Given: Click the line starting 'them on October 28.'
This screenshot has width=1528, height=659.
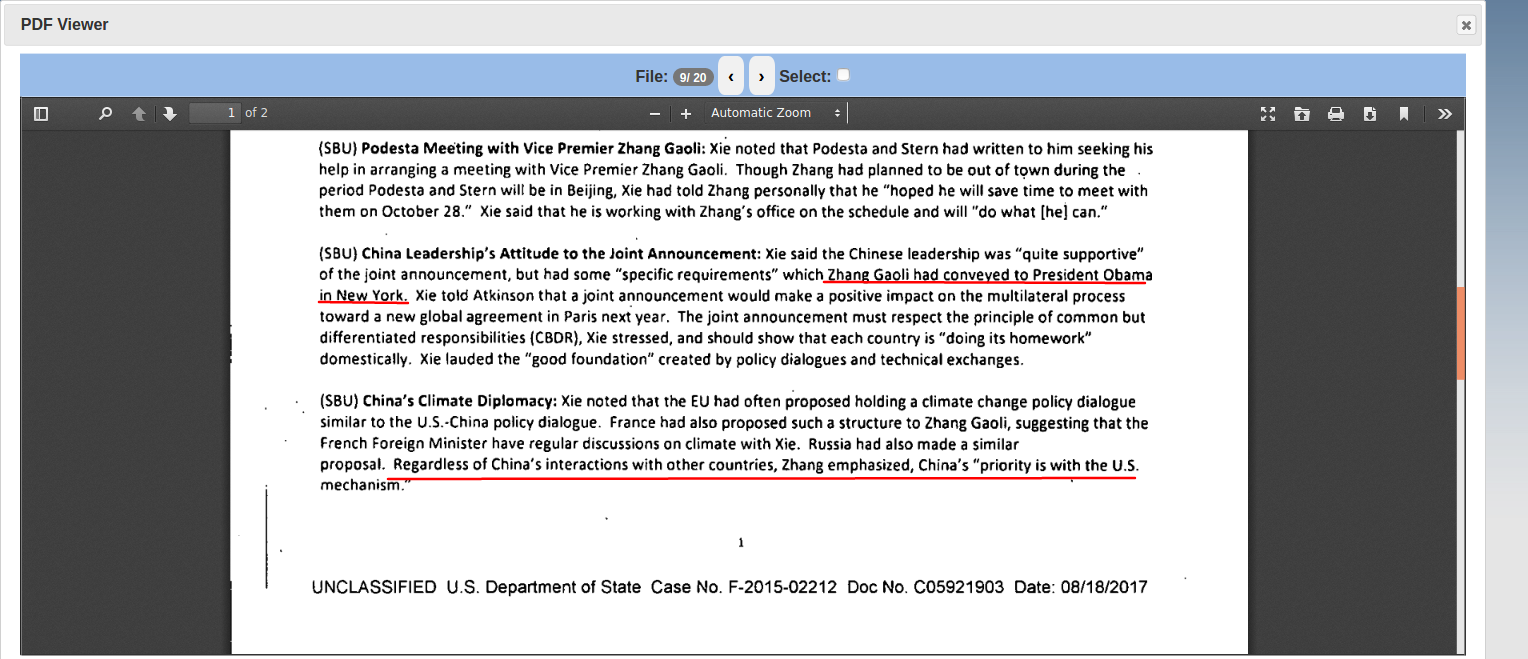Looking at the screenshot, I should pyautogui.click(x=714, y=212).
